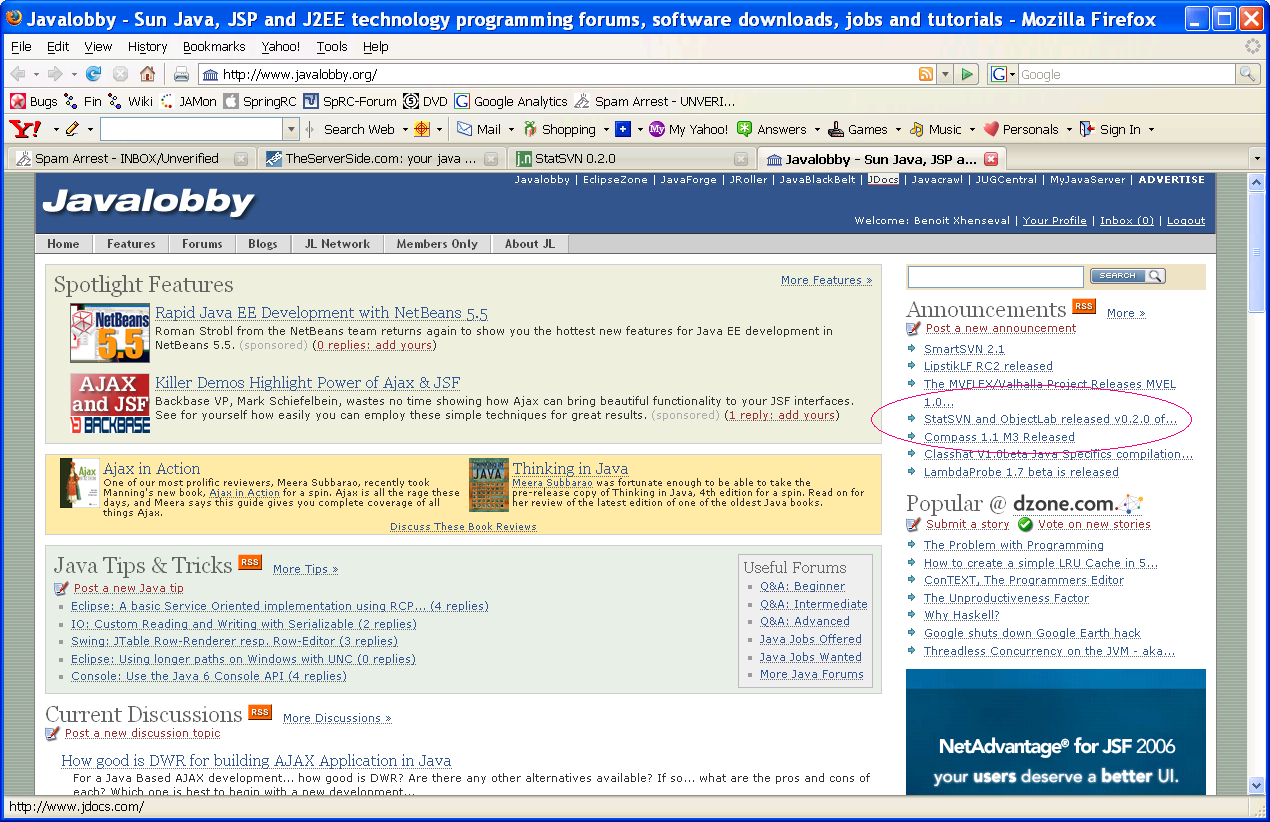Open Yahoo Mail from the toolbar
Screen dimensions: 1270x822
(479, 129)
